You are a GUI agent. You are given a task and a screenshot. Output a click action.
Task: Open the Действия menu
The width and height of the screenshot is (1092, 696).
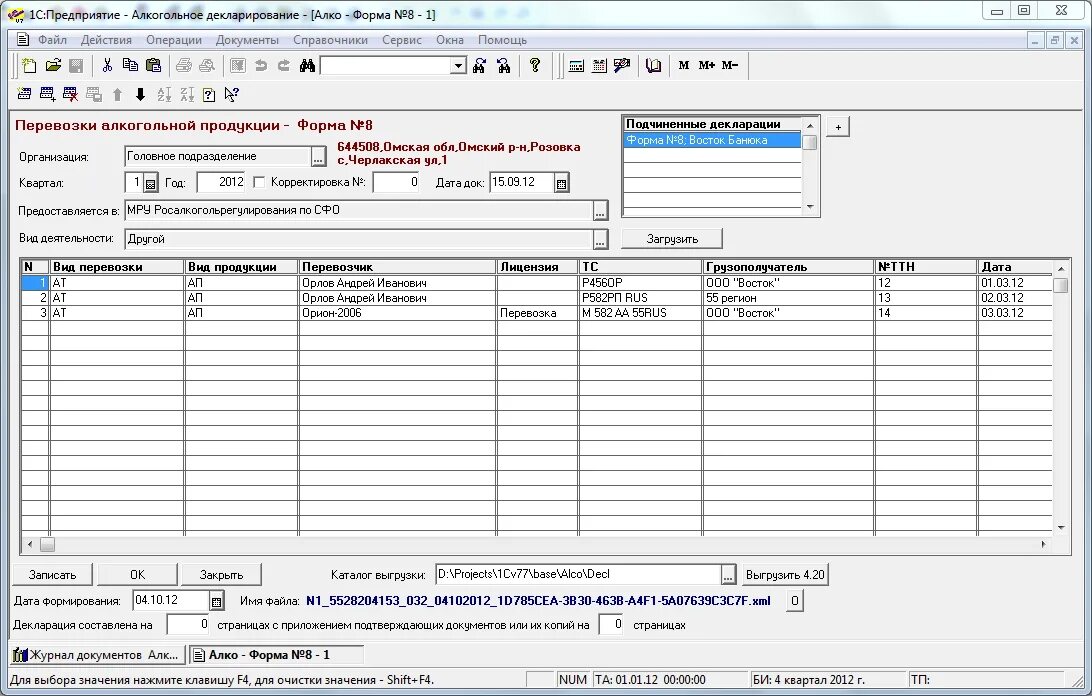pyautogui.click(x=106, y=40)
